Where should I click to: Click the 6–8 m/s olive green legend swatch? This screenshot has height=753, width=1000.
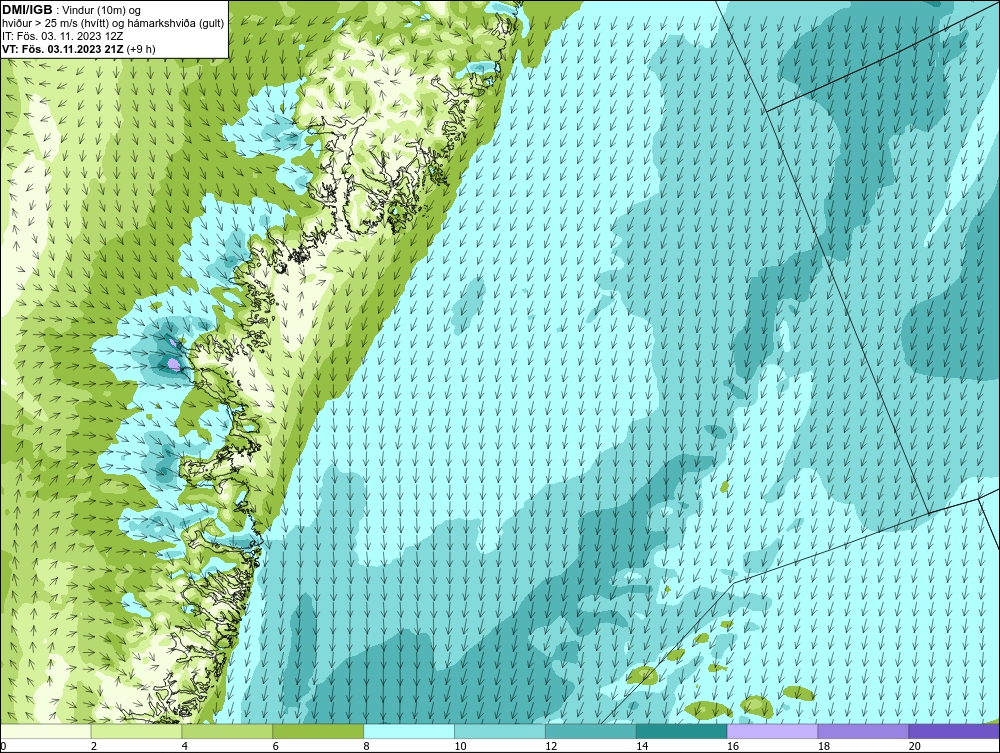click(318, 731)
